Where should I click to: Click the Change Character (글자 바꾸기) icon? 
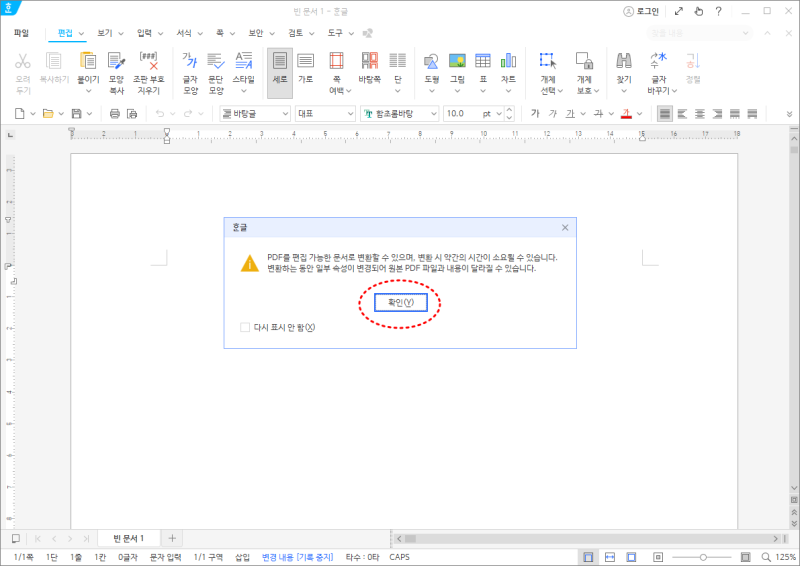click(x=659, y=61)
